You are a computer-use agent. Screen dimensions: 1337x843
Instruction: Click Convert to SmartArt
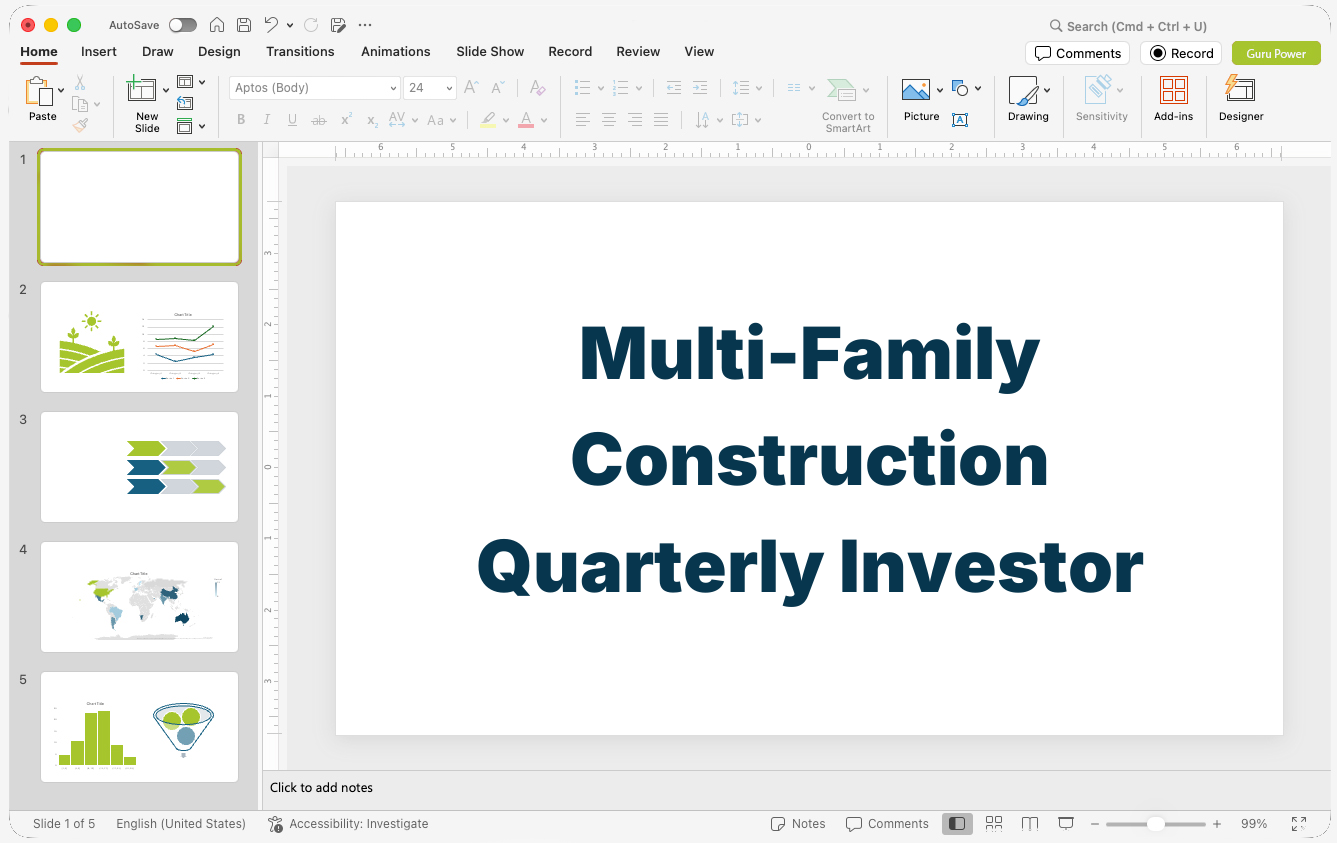[848, 105]
